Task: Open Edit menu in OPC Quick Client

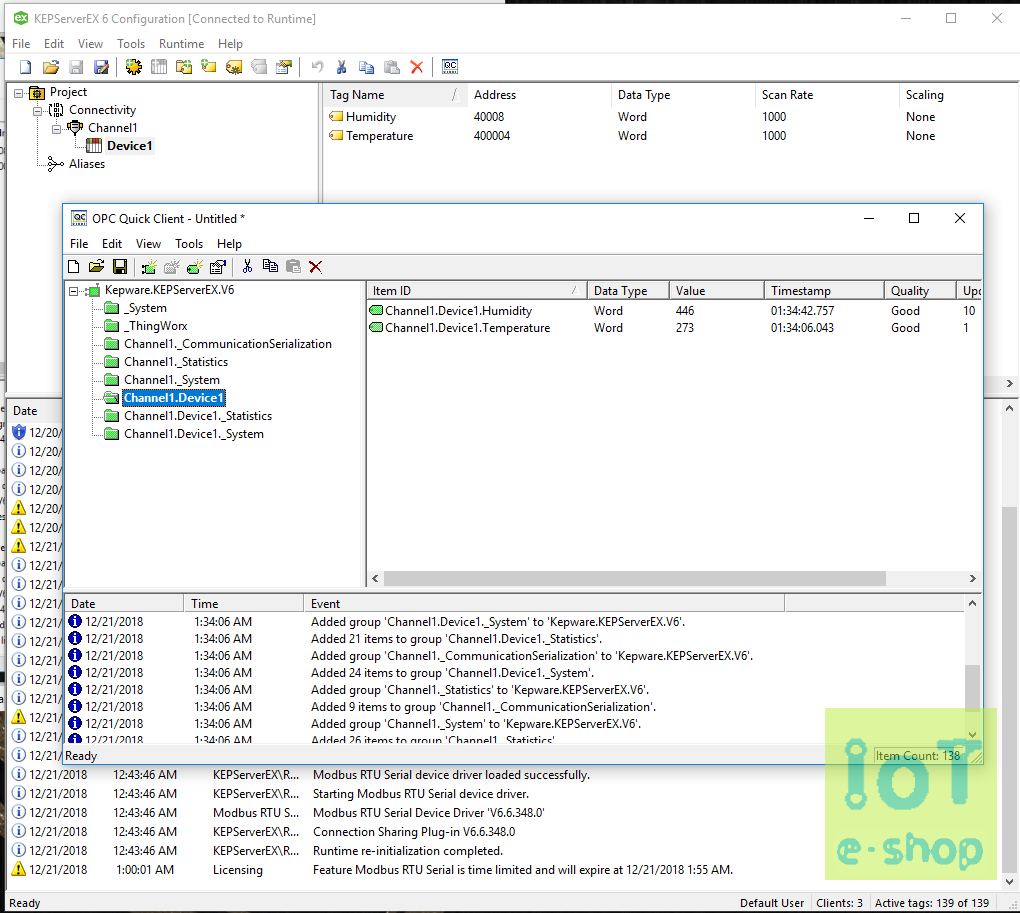Action: click(112, 244)
